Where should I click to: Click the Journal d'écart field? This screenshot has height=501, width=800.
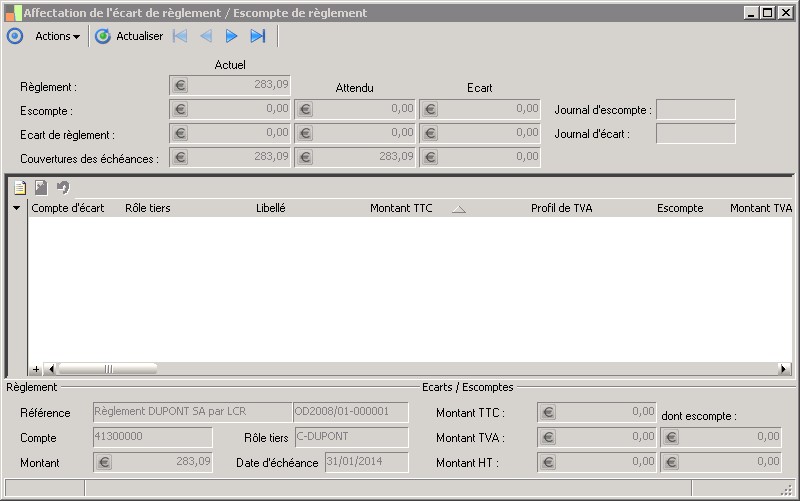click(x=695, y=133)
